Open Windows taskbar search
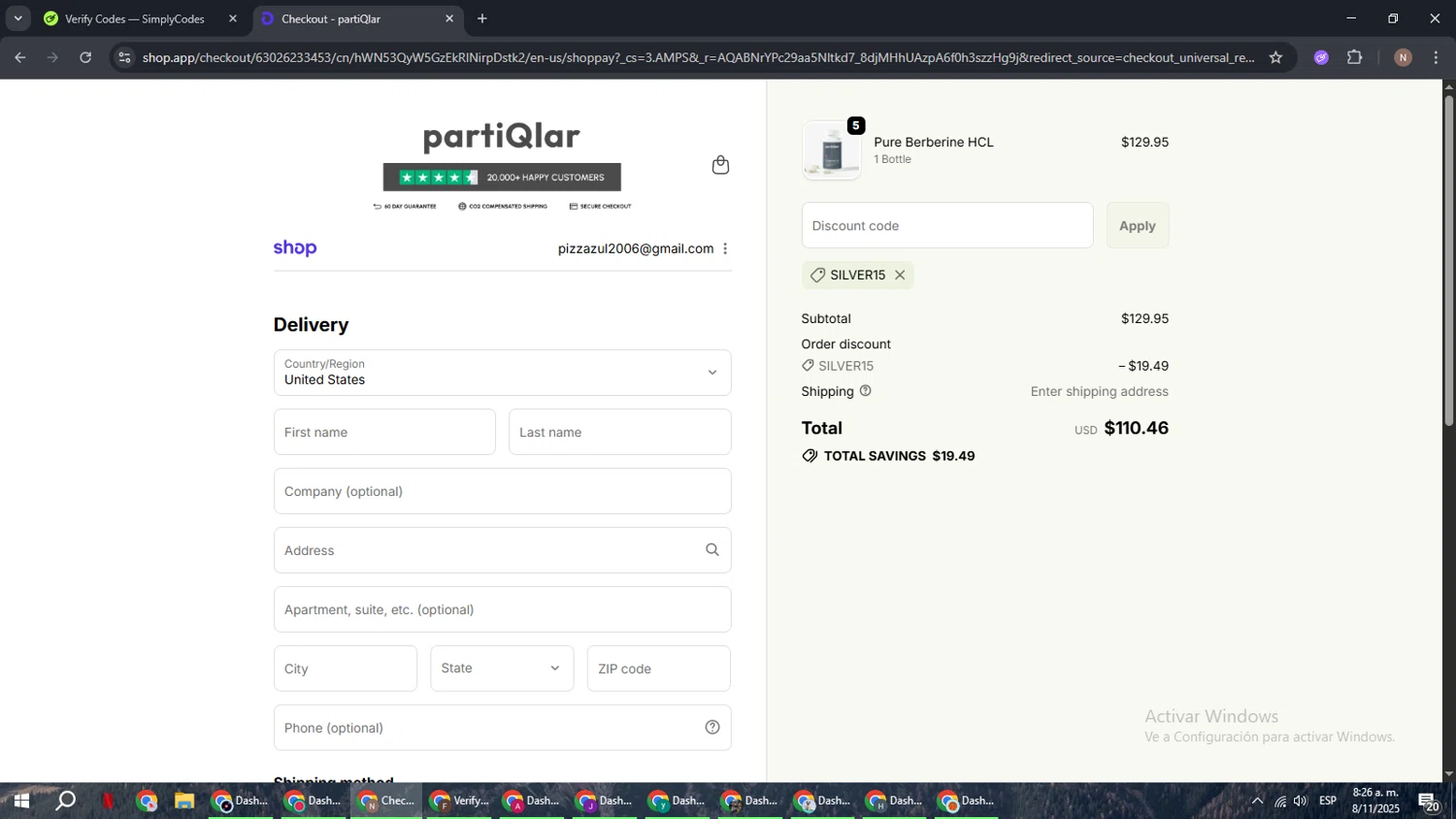 pyautogui.click(x=65, y=801)
